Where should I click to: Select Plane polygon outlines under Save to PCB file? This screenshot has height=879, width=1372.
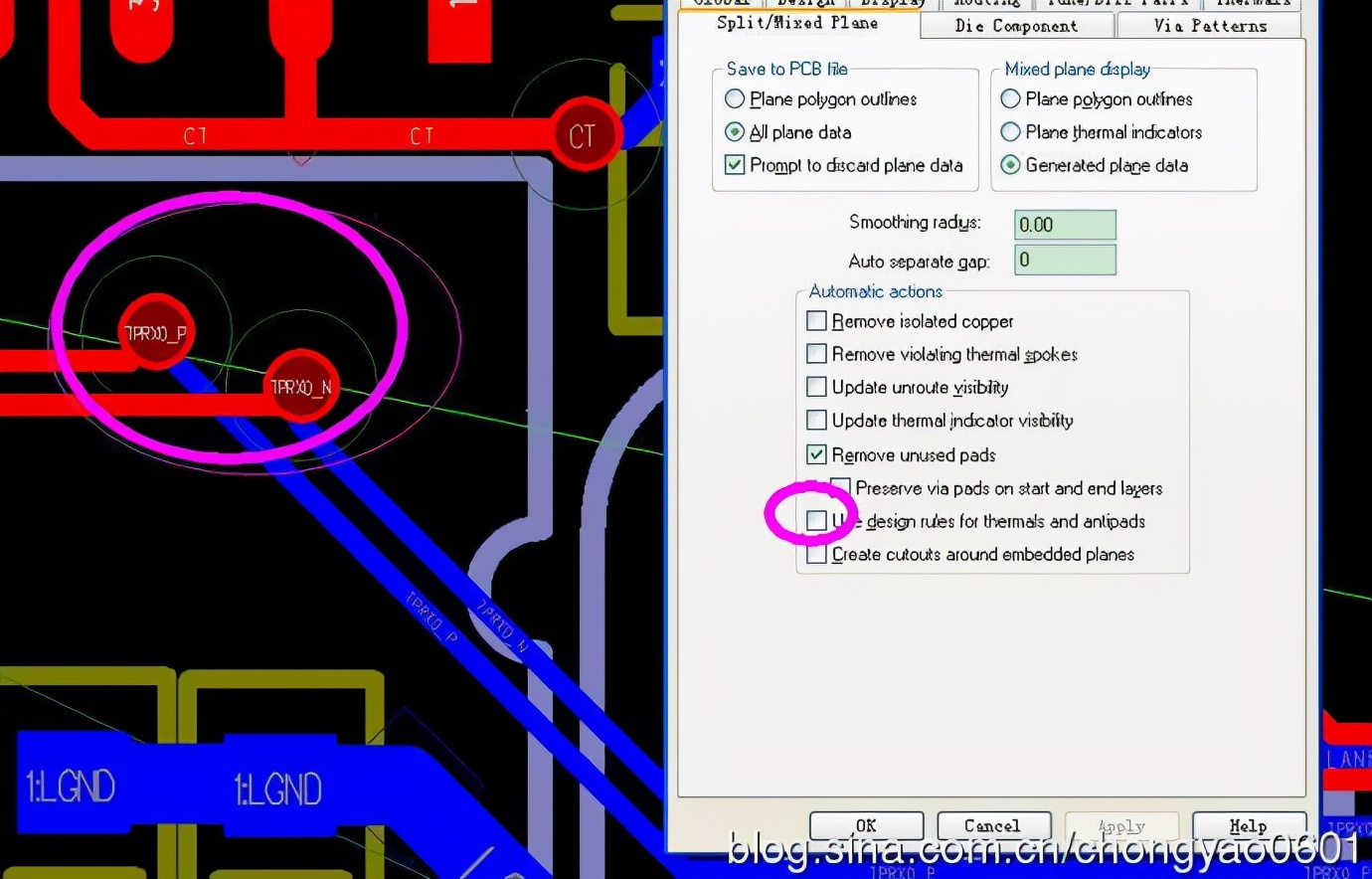[x=735, y=99]
